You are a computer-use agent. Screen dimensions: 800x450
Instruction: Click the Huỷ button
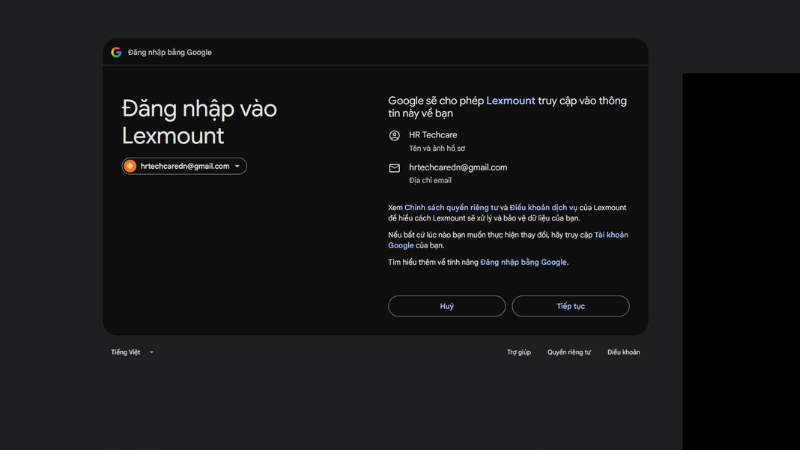(446, 306)
